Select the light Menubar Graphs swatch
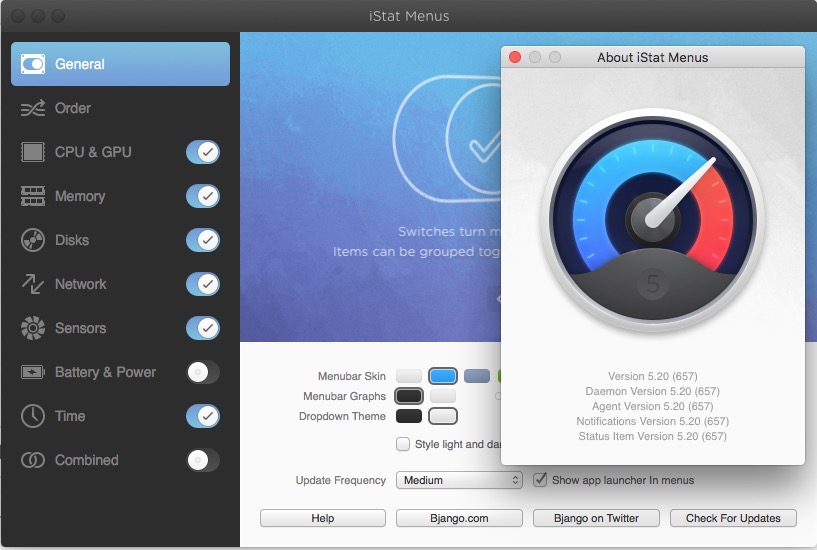This screenshot has height=550, width=817. click(x=443, y=396)
